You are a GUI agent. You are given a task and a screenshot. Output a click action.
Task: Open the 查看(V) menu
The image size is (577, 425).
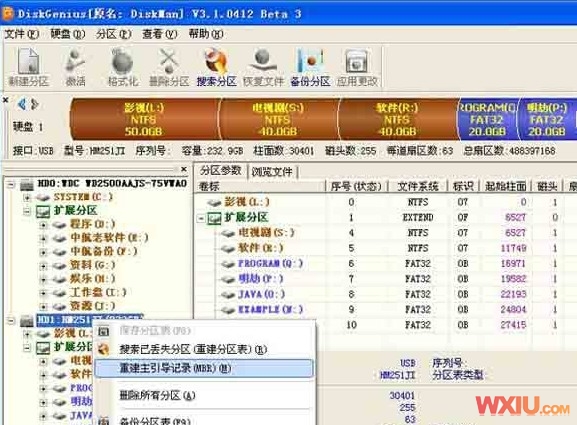tap(160, 34)
